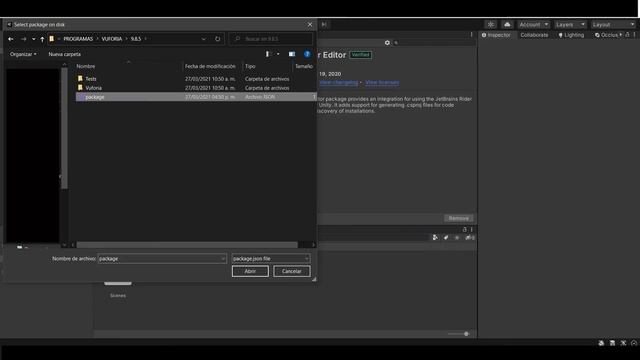Click the horizontal scrollbar of file list
640x360 pixels.
click(187, 245)
